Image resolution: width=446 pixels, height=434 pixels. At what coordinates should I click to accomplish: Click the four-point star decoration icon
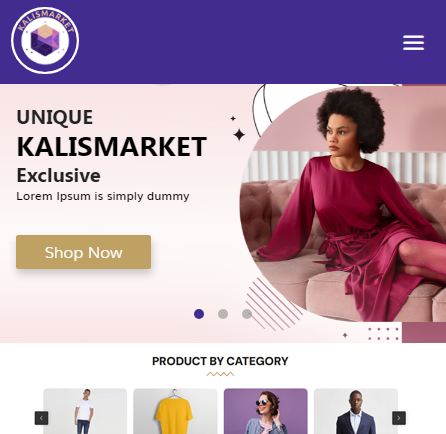(239, 135)
